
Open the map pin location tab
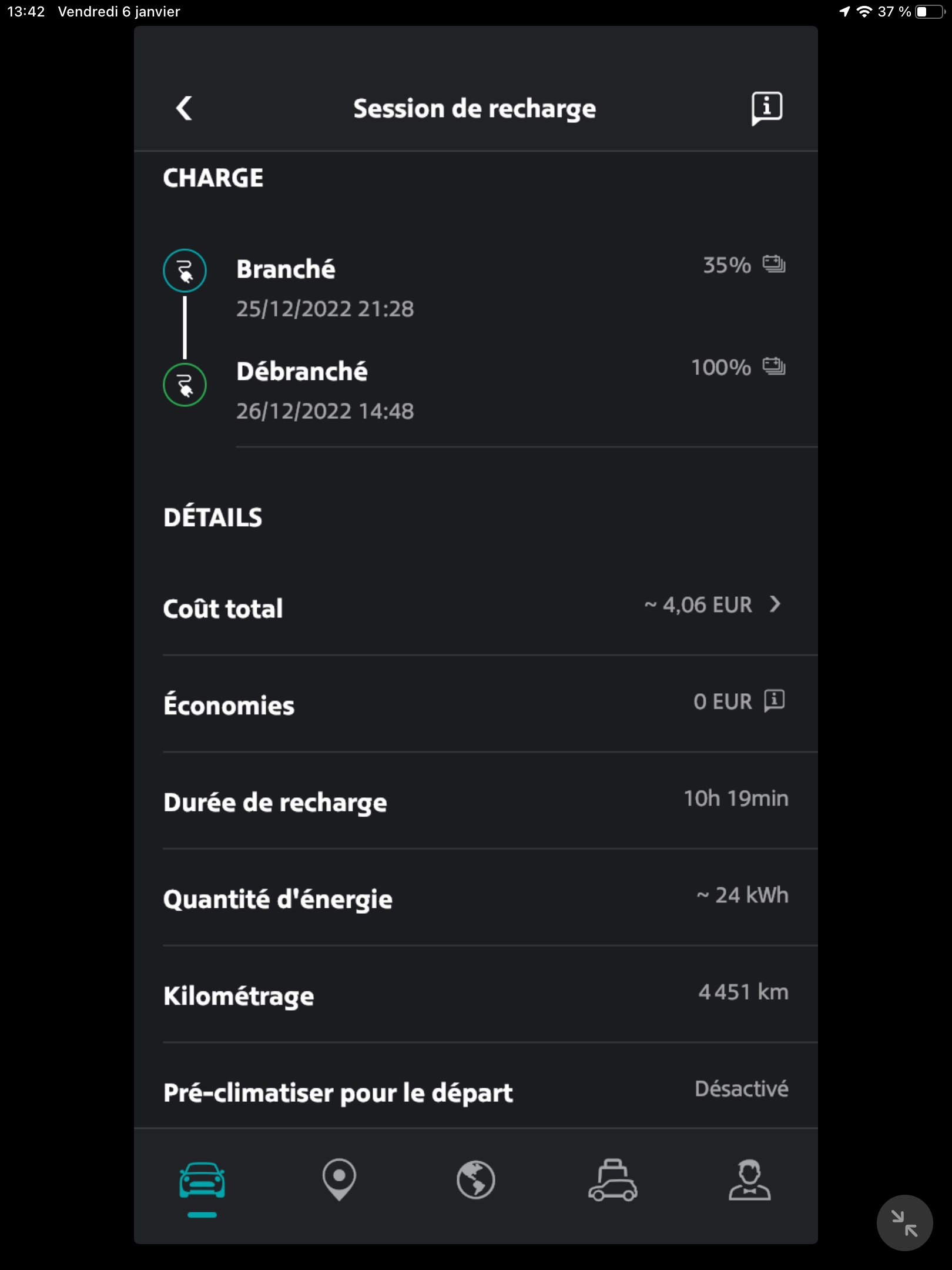(x=339, y=1179)
